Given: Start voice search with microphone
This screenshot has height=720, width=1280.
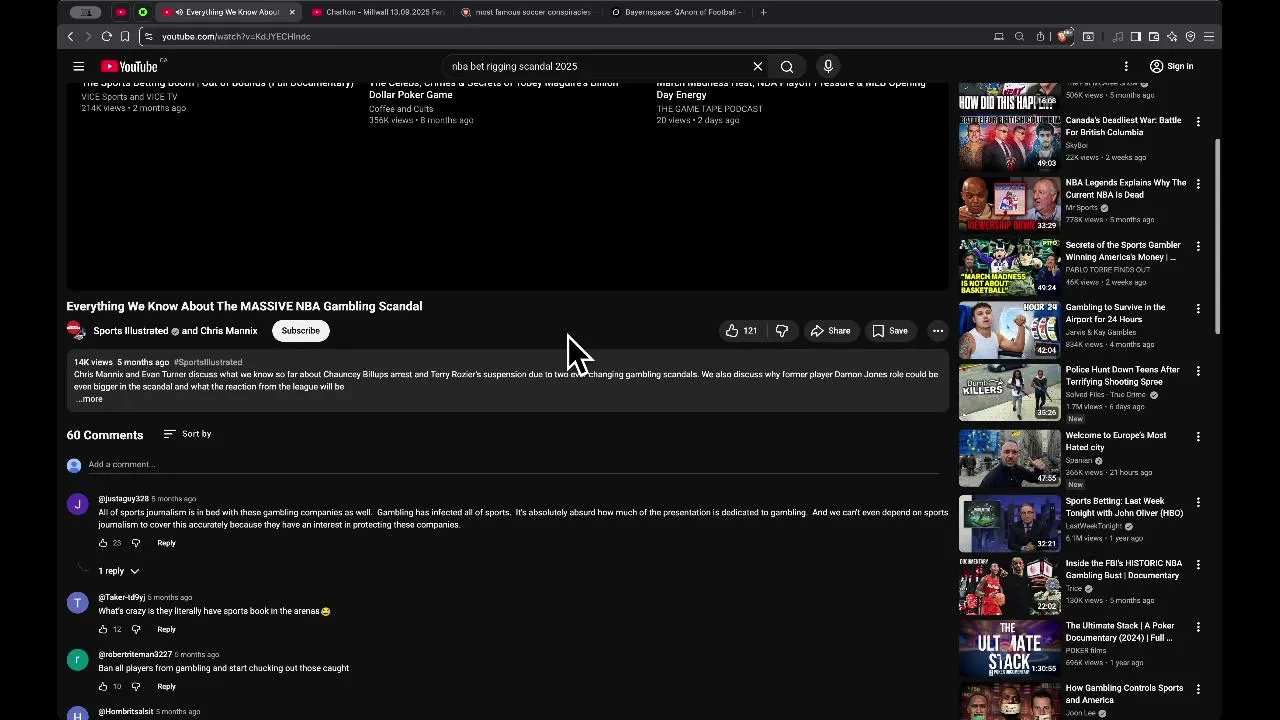Looking at the screenshot, I should pos(828,66).
